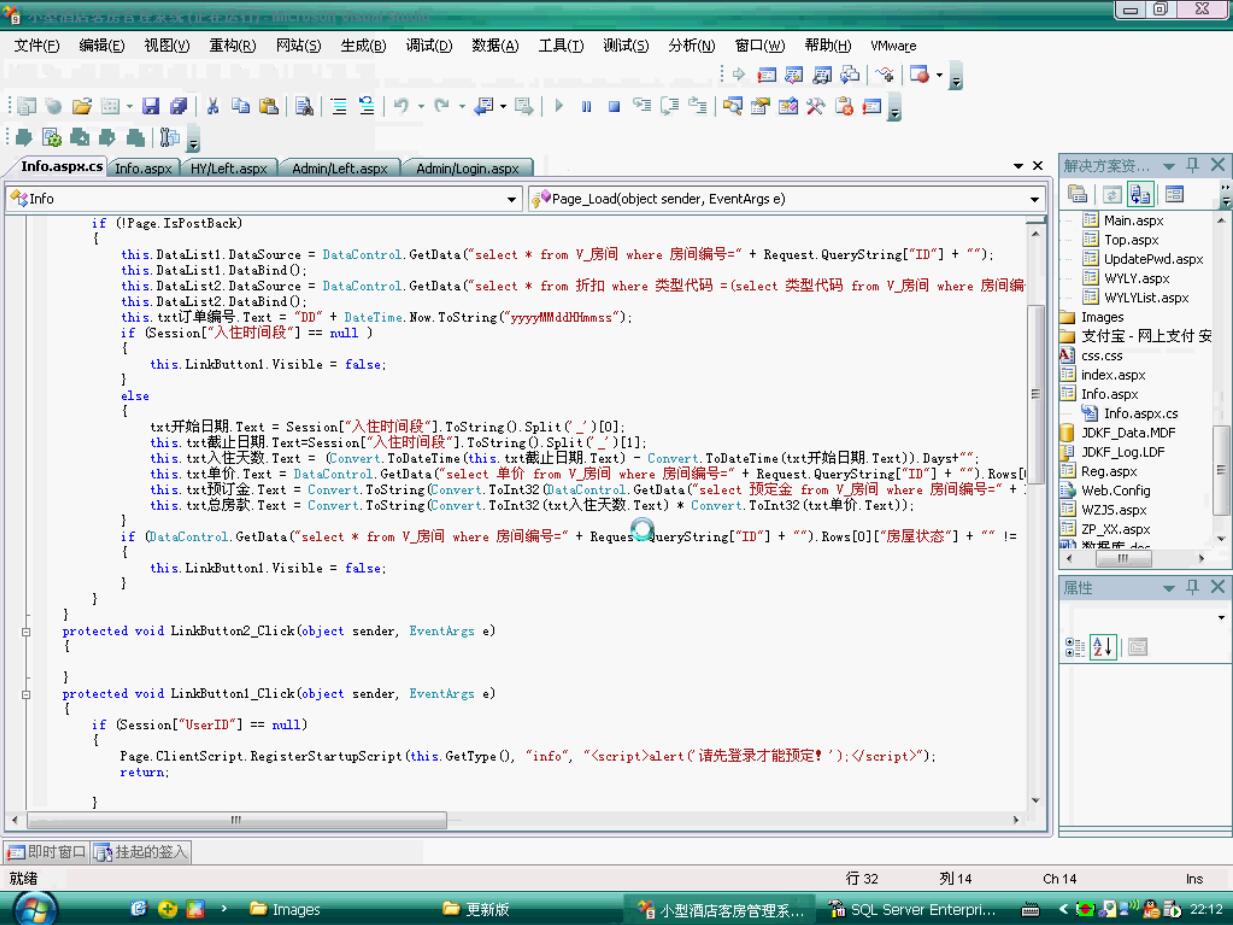Switch to the Info.aspx tab
This screenshot has width=1233, height=925.
pos(144,169)
